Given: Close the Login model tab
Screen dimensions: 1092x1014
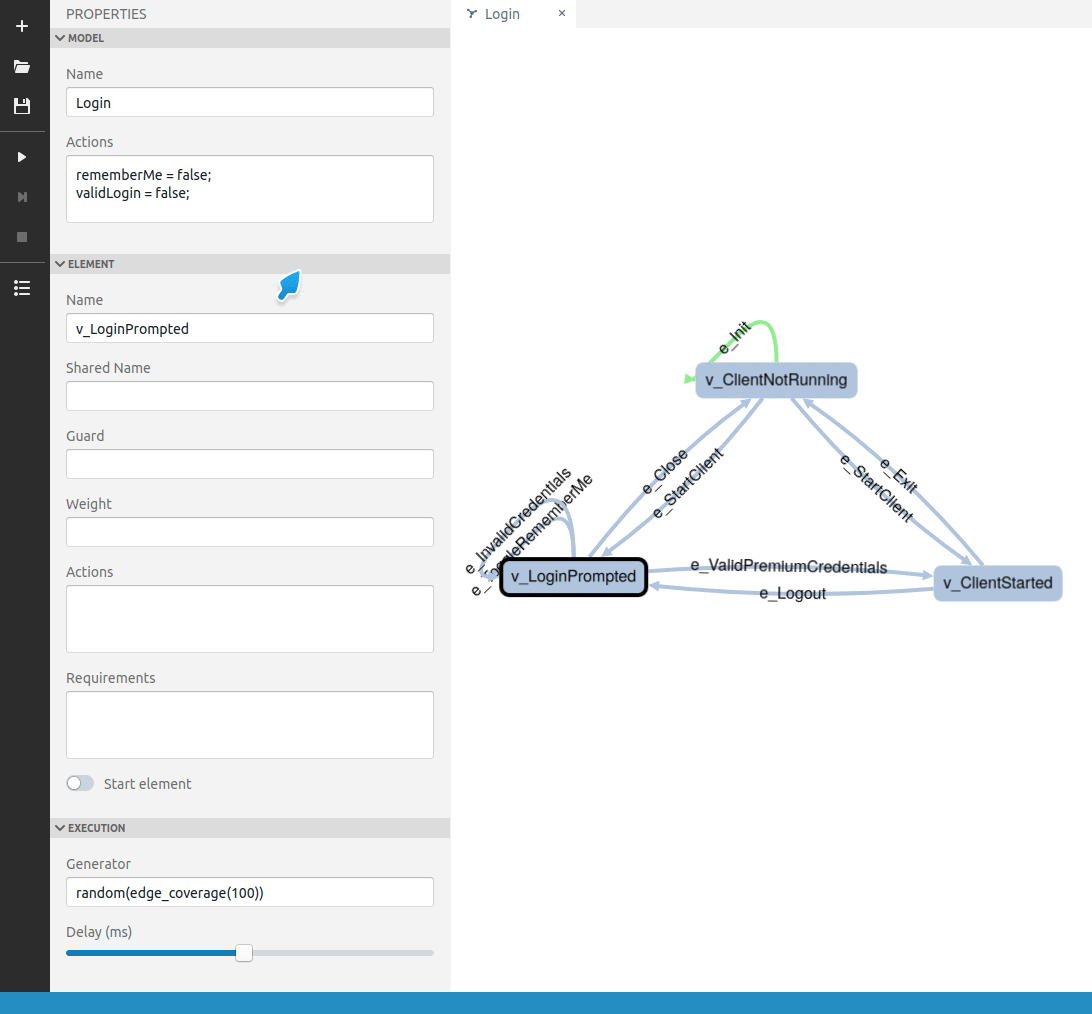Looking at the screenshot, I should (x=562, y=14).
